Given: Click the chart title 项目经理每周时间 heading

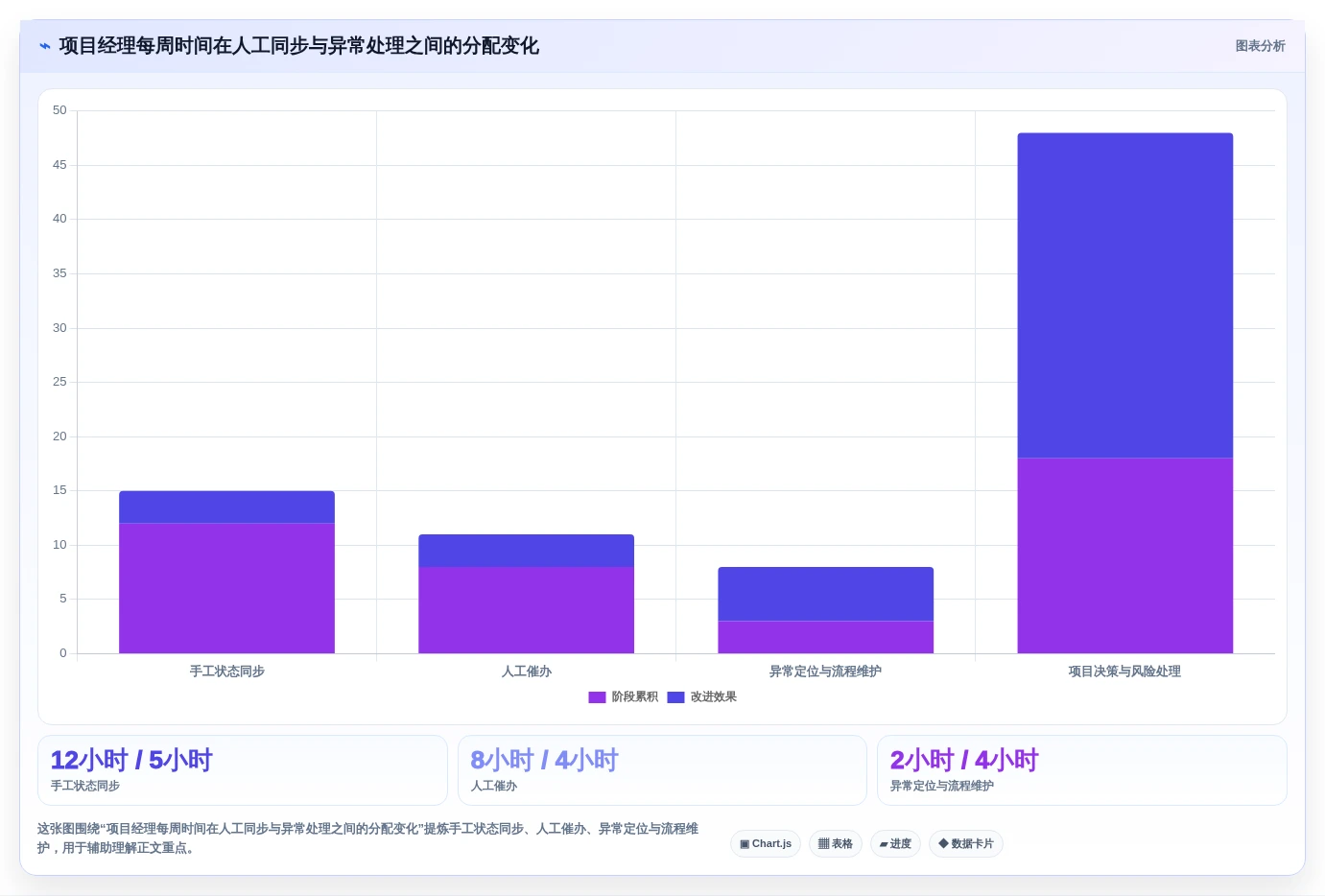Looking at the screenshot, I should [298, 46].
